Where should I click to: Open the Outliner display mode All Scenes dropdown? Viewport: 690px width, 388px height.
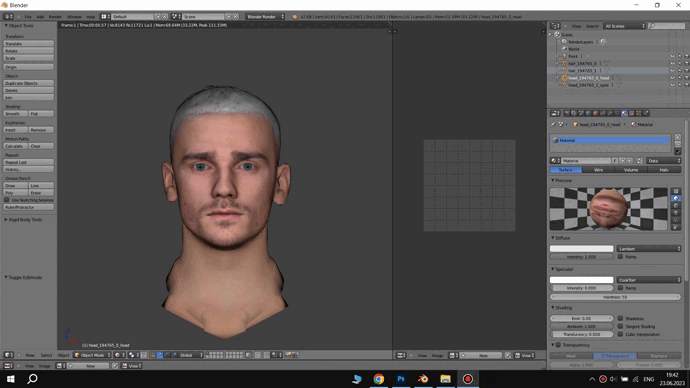tap(624, 26)
